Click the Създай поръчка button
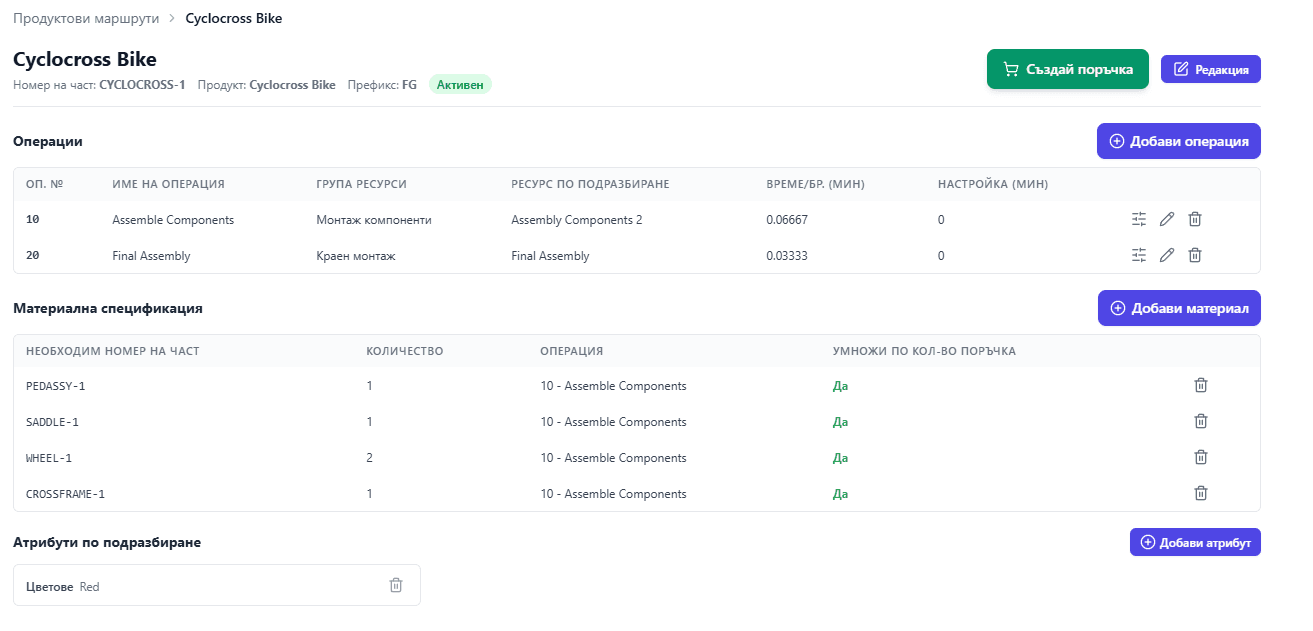Image resolution: width=1313 pixels, height=631 pixels. [x=1067, y=69]
